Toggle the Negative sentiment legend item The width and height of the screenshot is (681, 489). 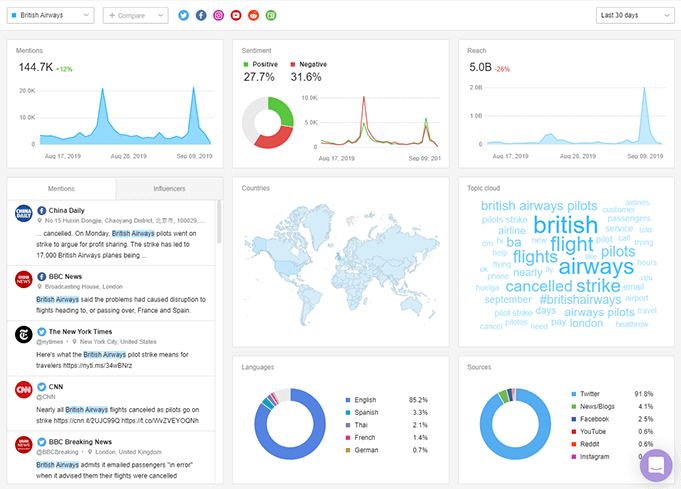tap(309, 64)
